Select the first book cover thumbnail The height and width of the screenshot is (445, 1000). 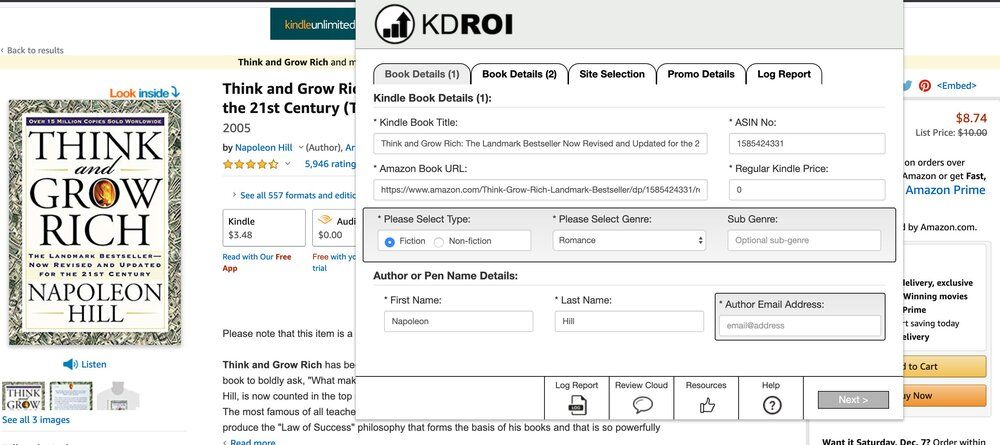tap(24, 396)
